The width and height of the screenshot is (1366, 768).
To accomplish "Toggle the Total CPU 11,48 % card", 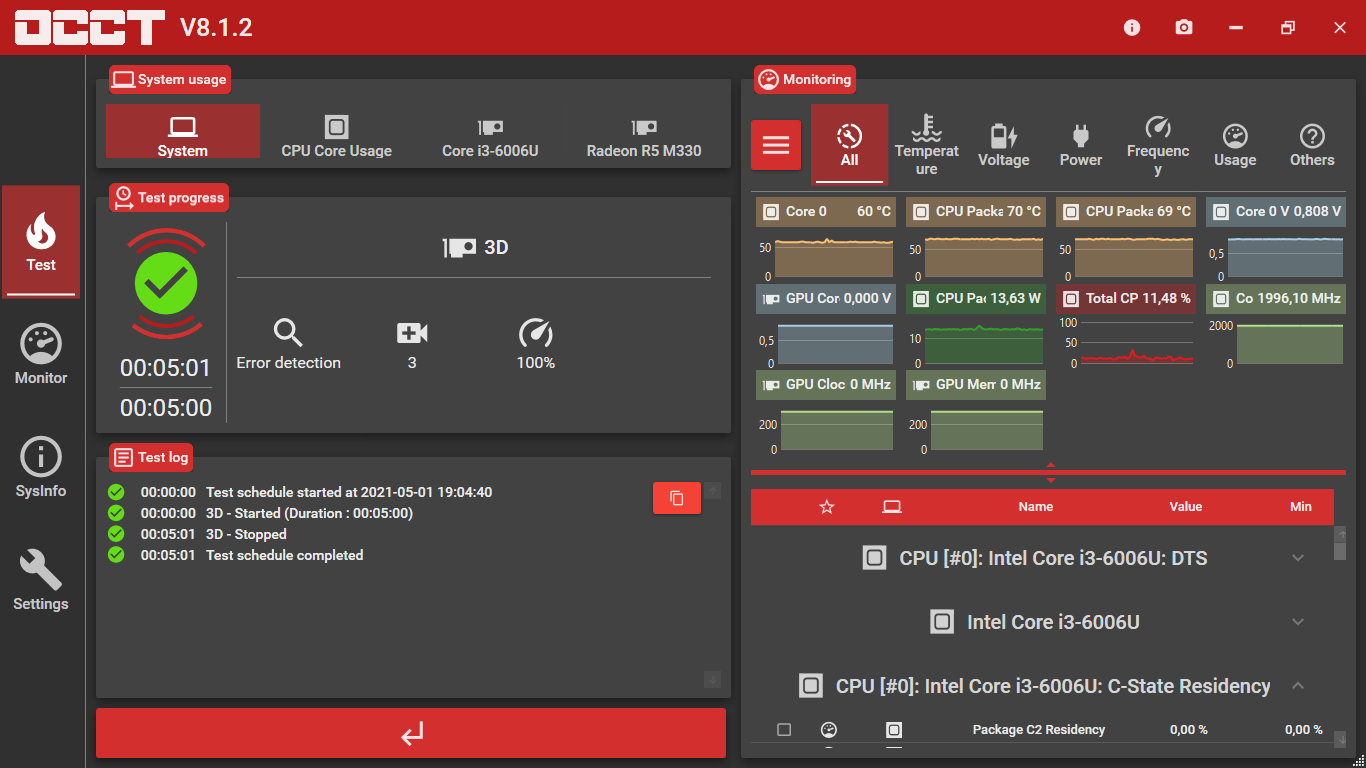I will 1126,298.
